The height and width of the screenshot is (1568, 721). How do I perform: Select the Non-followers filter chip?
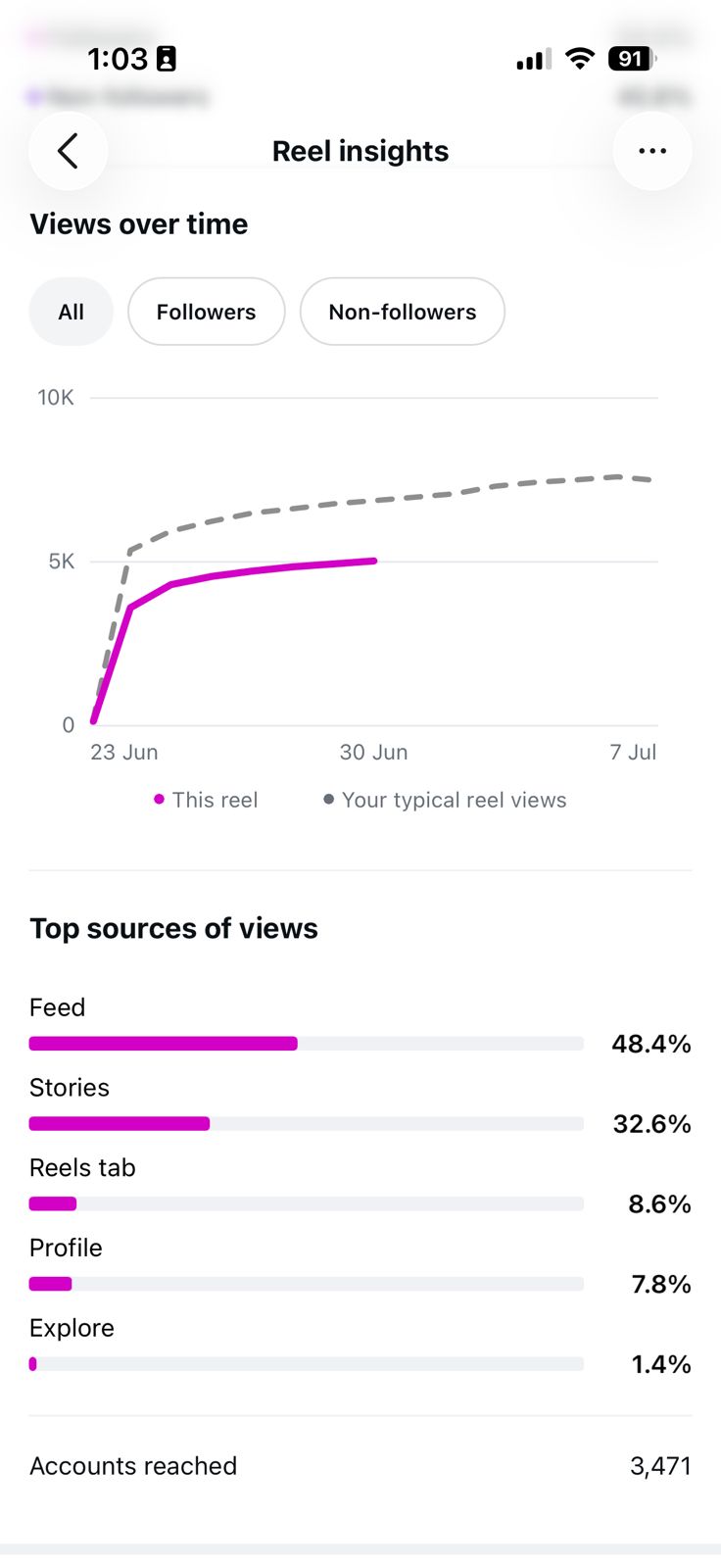pyautogui.click(x=403, y=312)
